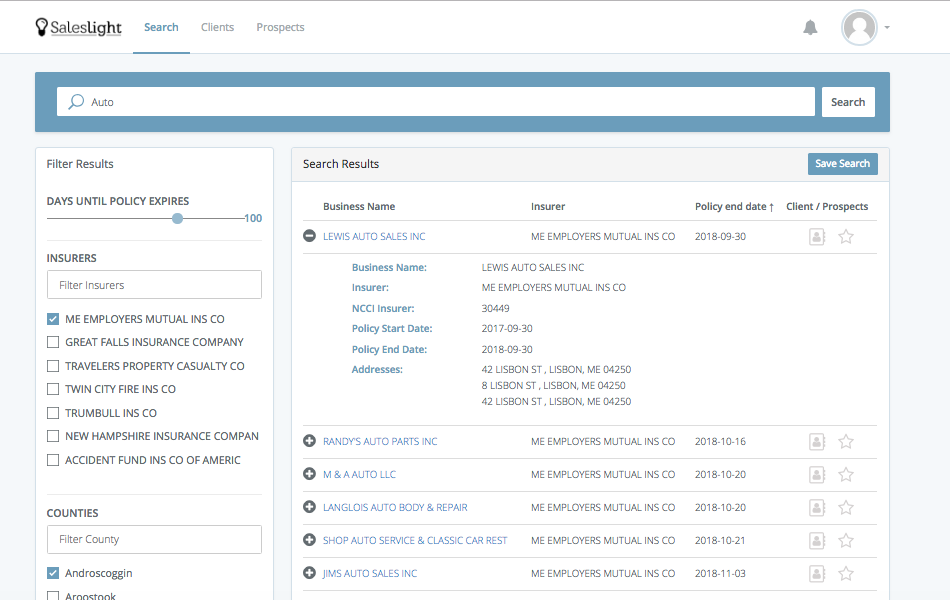Image resolution: width=950 pixels, height=600 pixels.
Task: Click the Search button
Action: tap(848, 102)
